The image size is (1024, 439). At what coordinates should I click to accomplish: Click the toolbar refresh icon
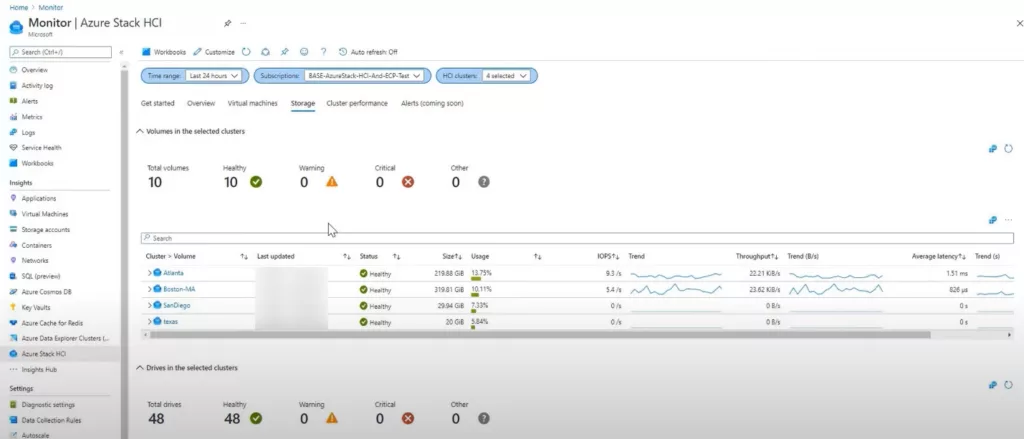pyautogui.click(x=246, y=52)
